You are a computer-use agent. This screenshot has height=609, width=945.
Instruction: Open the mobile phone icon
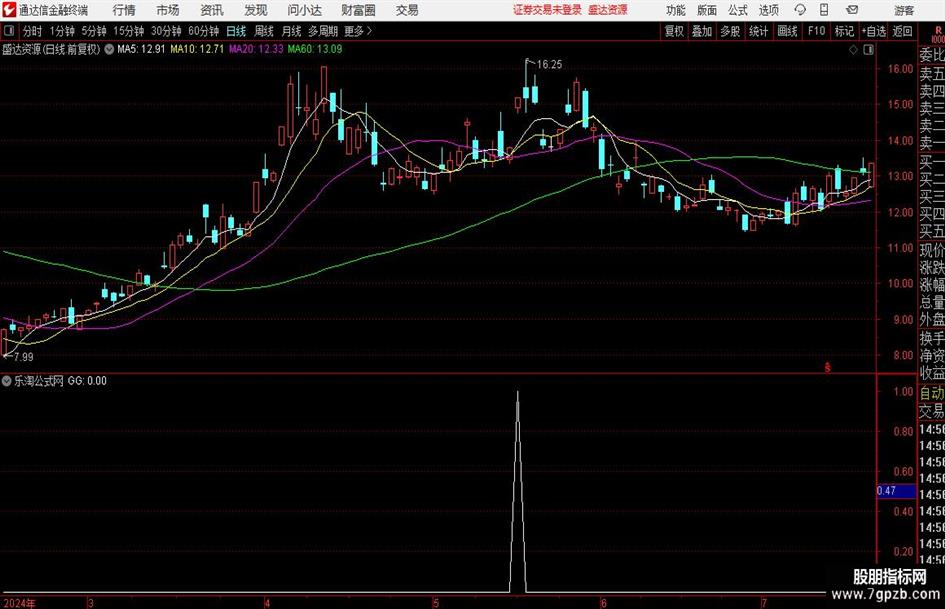(824, 10)
